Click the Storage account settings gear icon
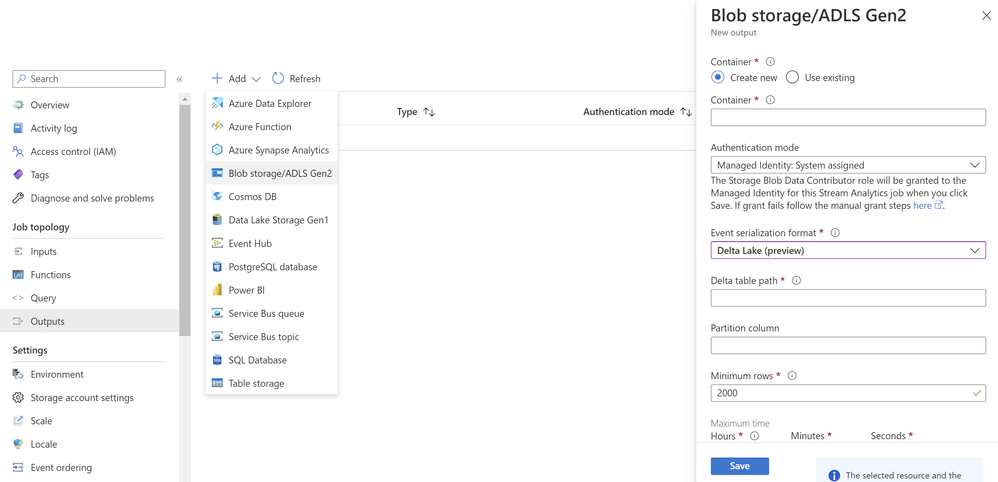998x482 pixels. [18, 398]
